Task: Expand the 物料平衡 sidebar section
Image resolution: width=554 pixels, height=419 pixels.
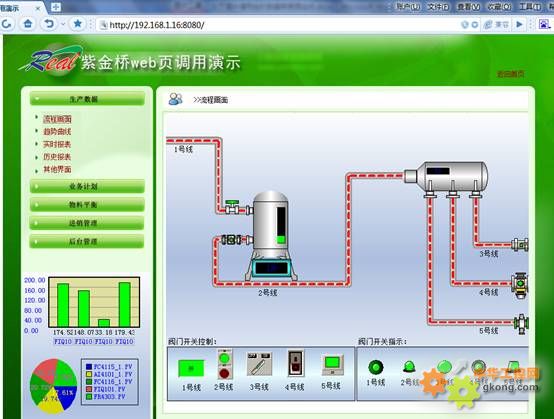Action: [87, 205]
